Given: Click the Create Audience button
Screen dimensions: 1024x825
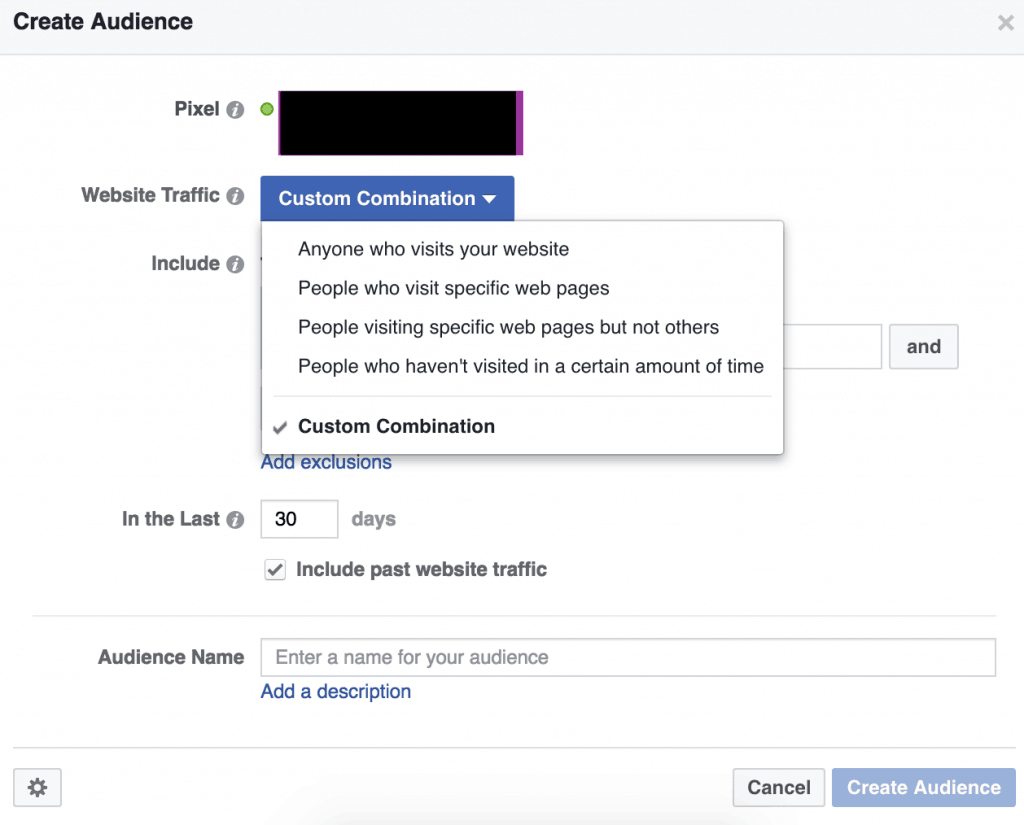Looking at the screenshot, I should [922, 787].
